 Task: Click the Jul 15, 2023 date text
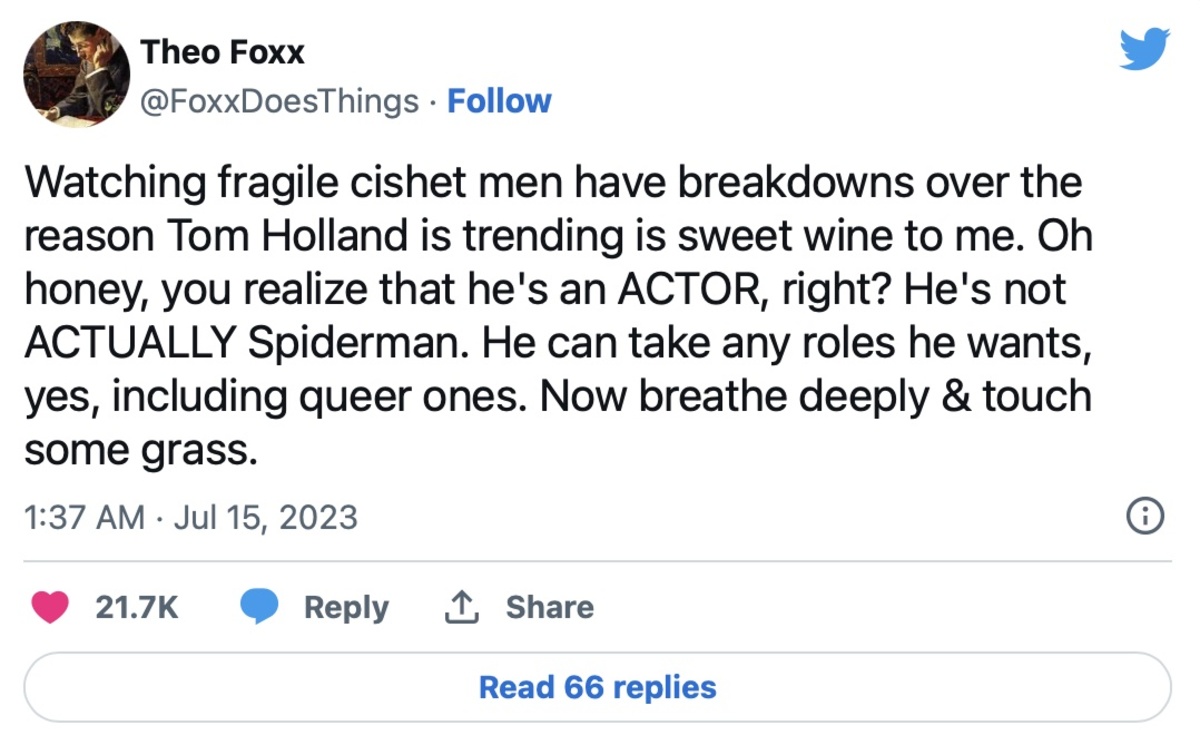[265, 517]
